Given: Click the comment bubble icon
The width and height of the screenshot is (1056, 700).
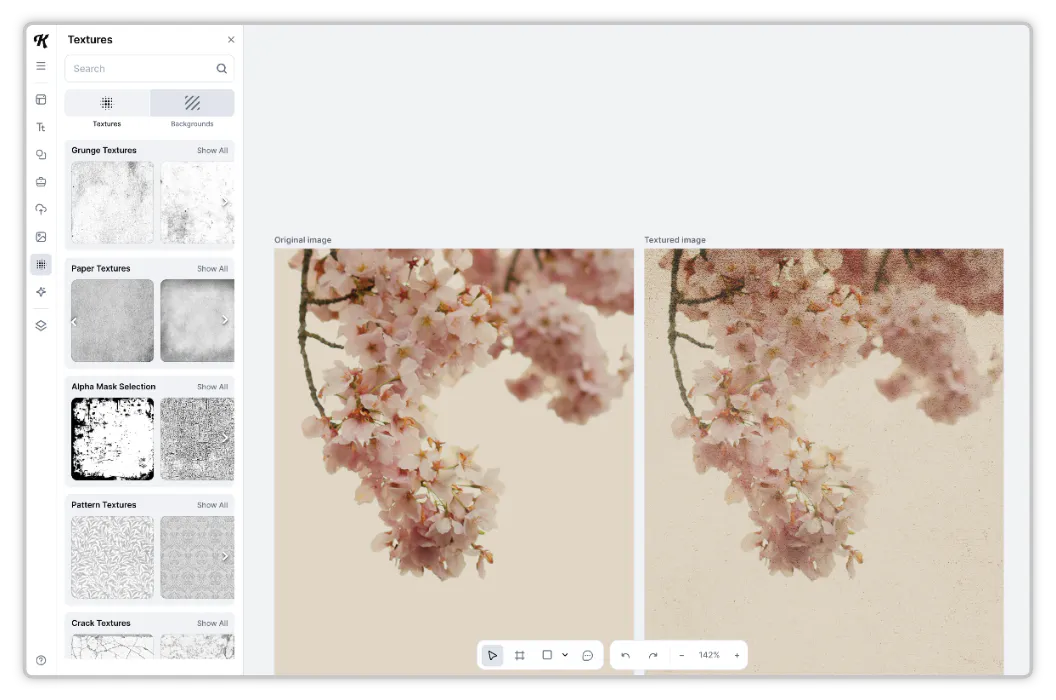Looking at the screenshot, I should [588, 654].
